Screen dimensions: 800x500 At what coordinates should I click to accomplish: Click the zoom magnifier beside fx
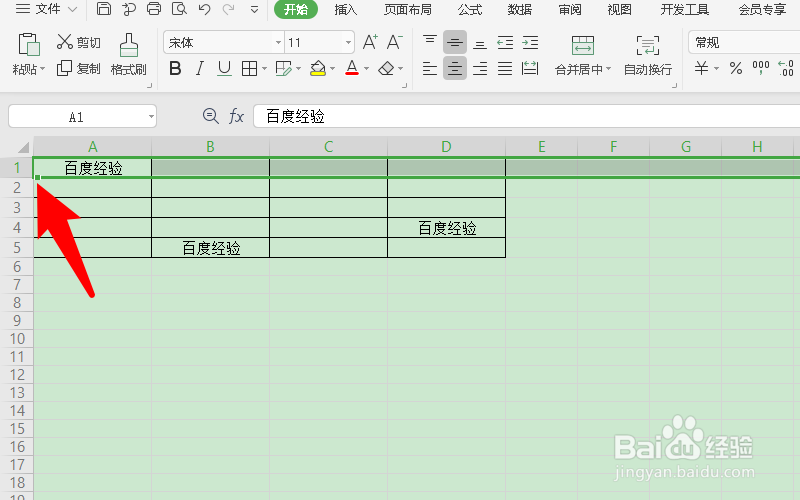pos(211,116)
